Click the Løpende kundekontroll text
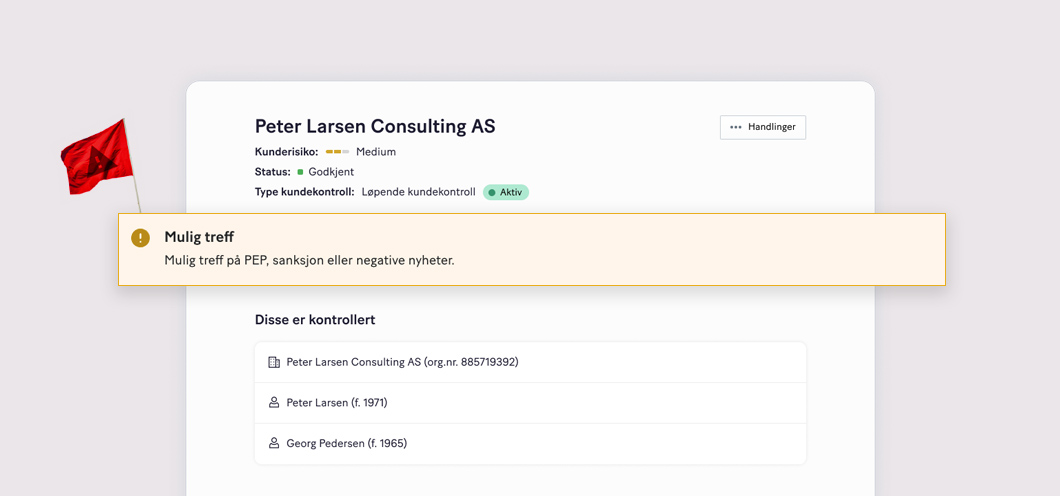This screenshot has height=496, width=1060. tap(418, 193)
